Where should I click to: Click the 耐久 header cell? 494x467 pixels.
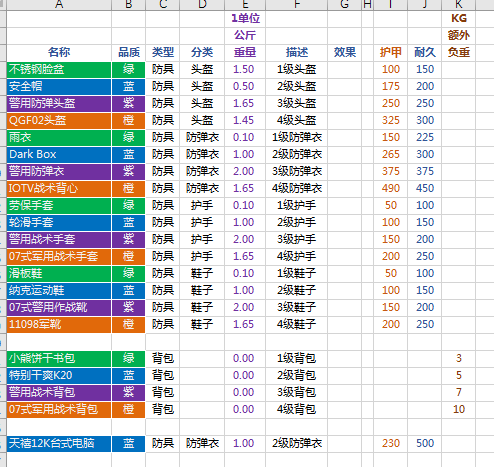tap(425, 53)
